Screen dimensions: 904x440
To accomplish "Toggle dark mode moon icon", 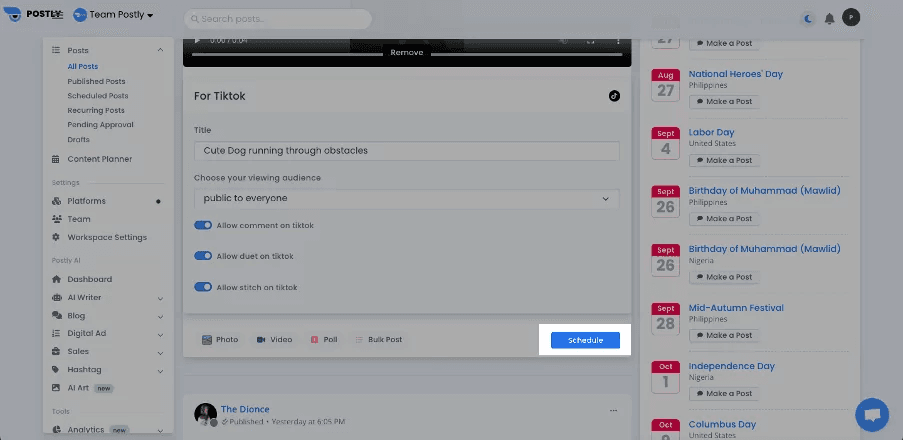I will coord(808,19).
